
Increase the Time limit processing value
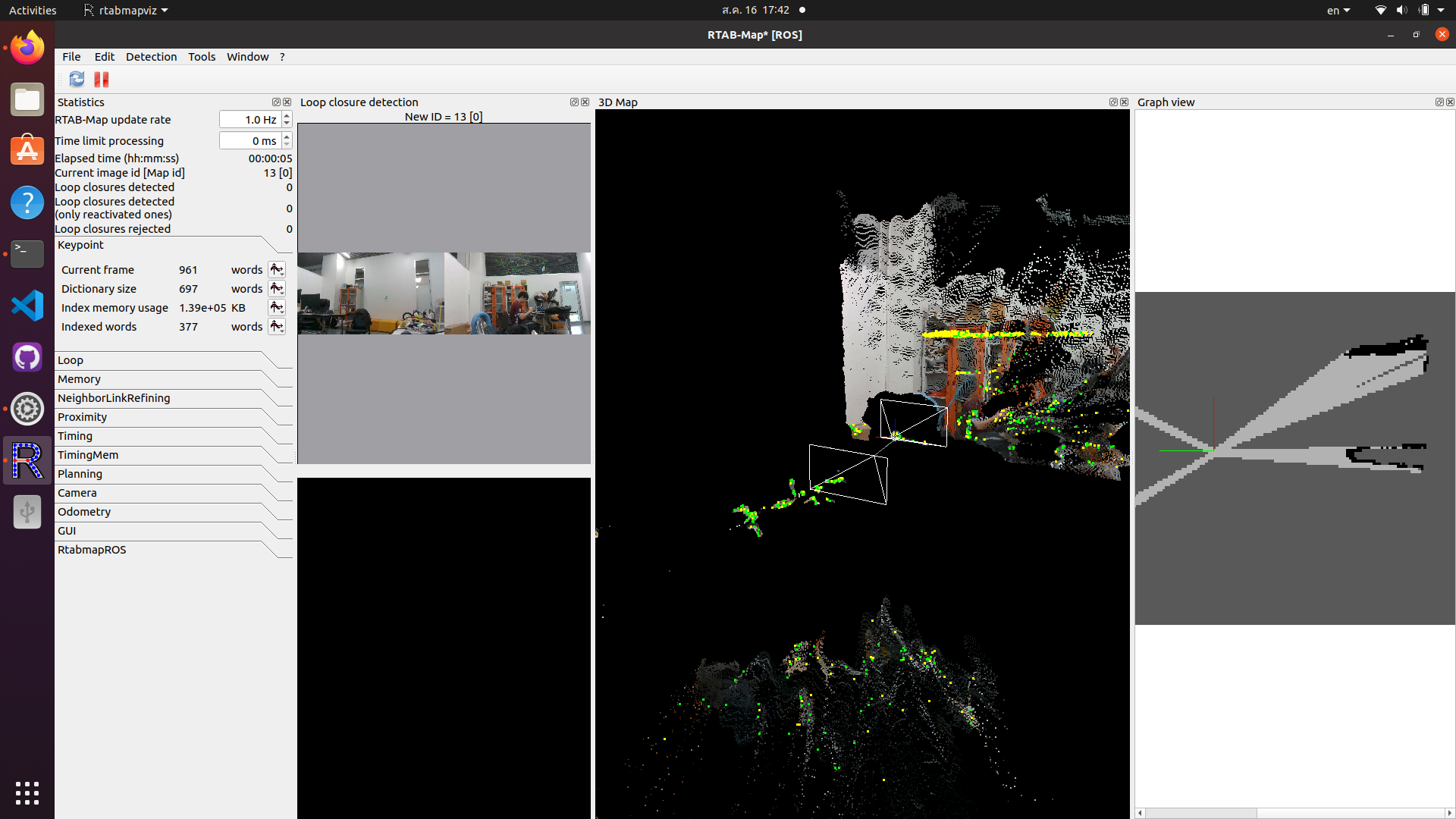(x=287, y=136)
